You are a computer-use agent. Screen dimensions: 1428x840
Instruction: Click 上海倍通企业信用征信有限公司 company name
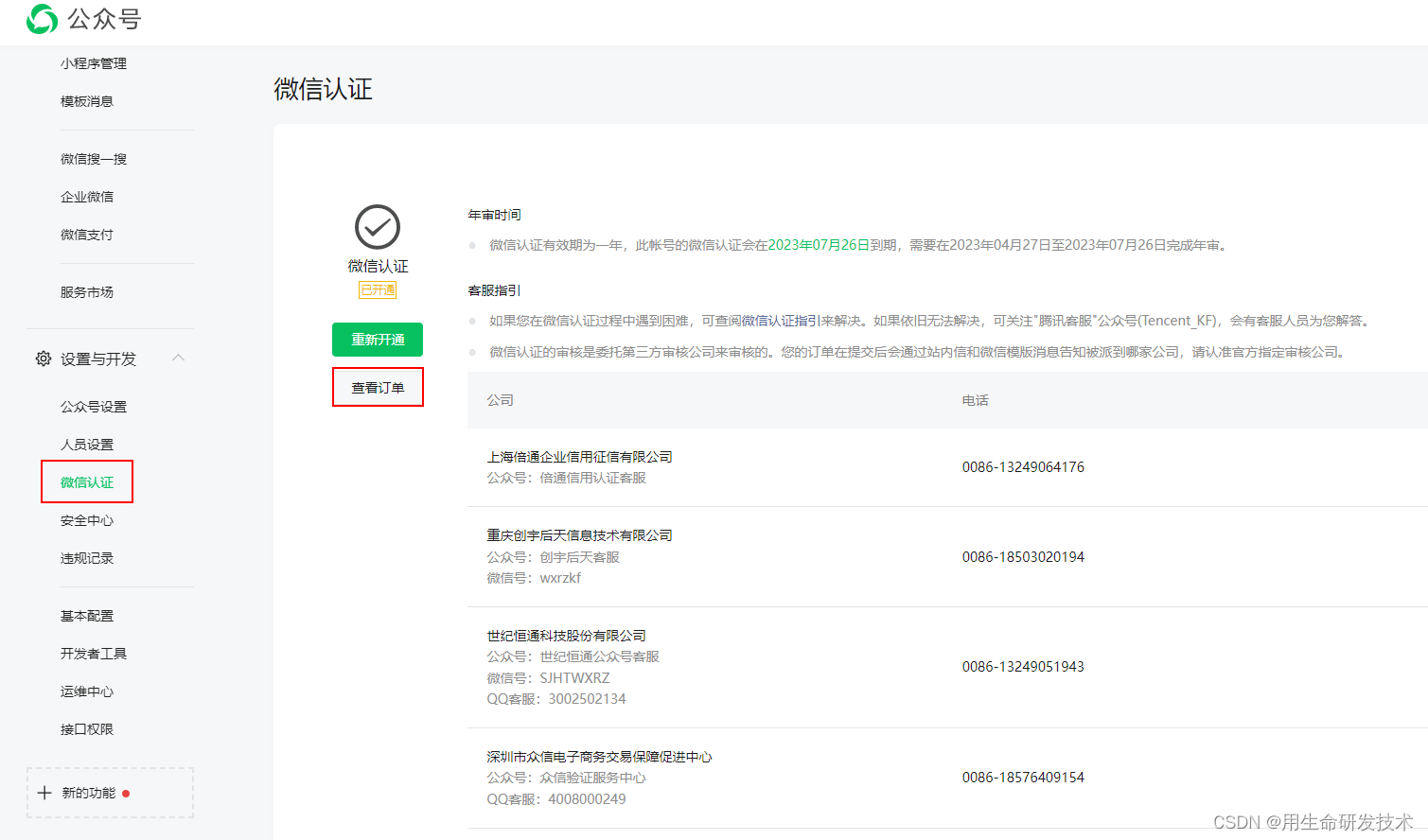[580, 457]
